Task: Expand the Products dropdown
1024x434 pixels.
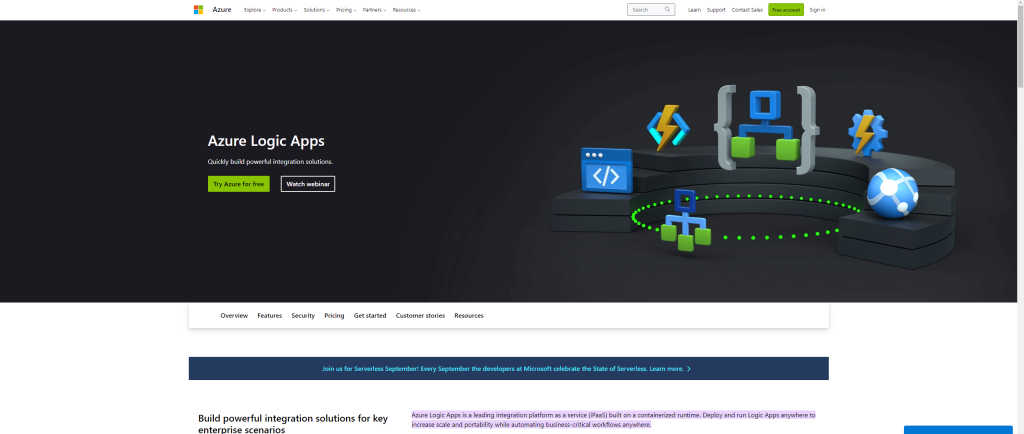Action: [285, 10]
